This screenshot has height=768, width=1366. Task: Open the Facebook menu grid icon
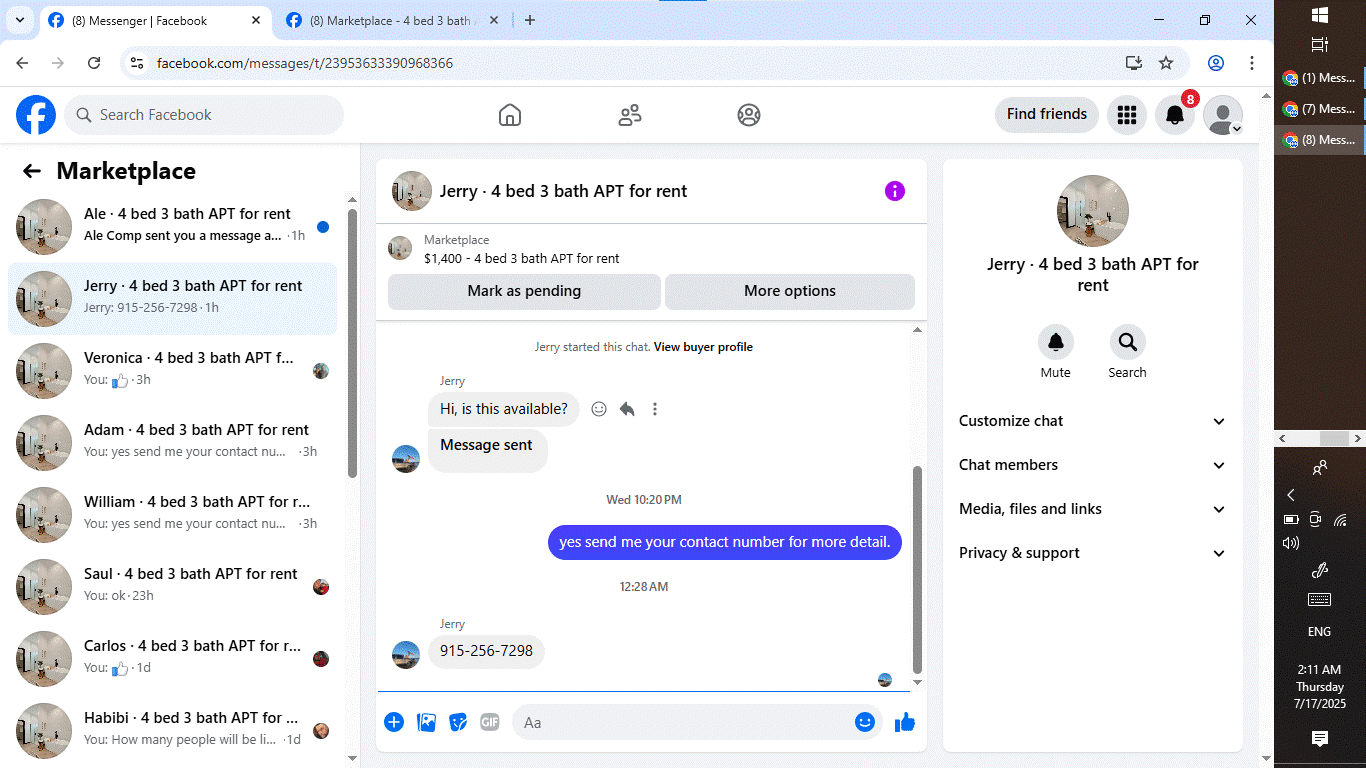(1127, 115)
